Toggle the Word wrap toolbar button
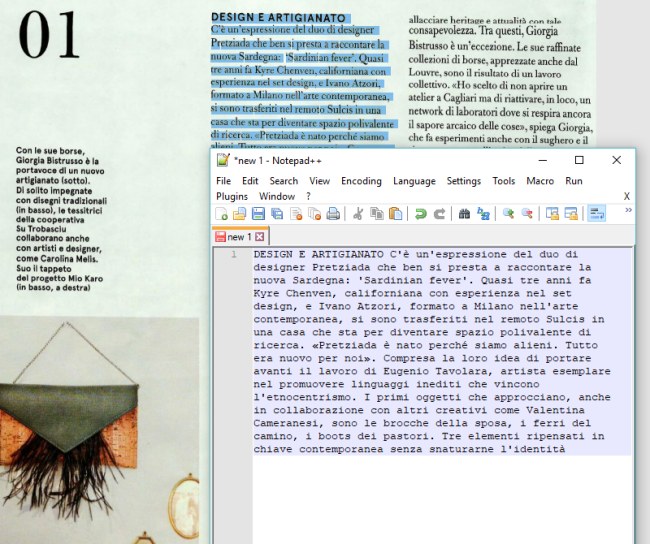 coord(597,214)
